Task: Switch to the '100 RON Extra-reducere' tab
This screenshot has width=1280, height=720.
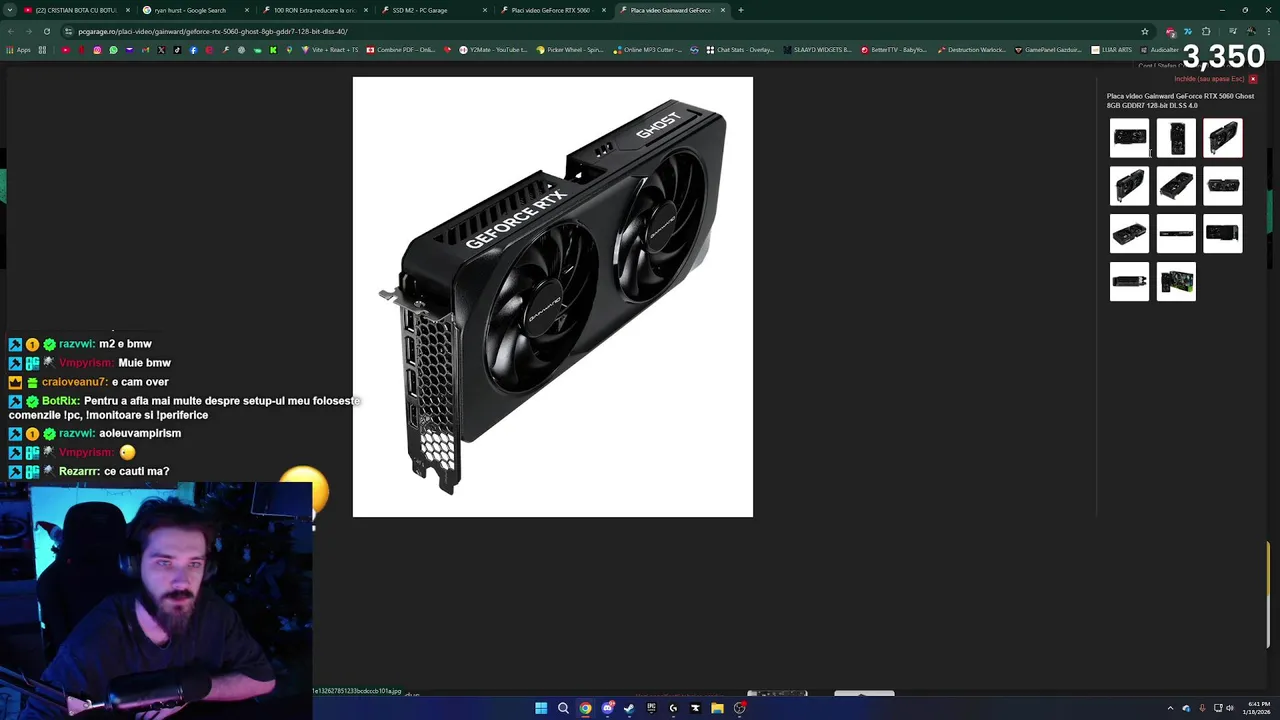Action: (x=315, y=10)
